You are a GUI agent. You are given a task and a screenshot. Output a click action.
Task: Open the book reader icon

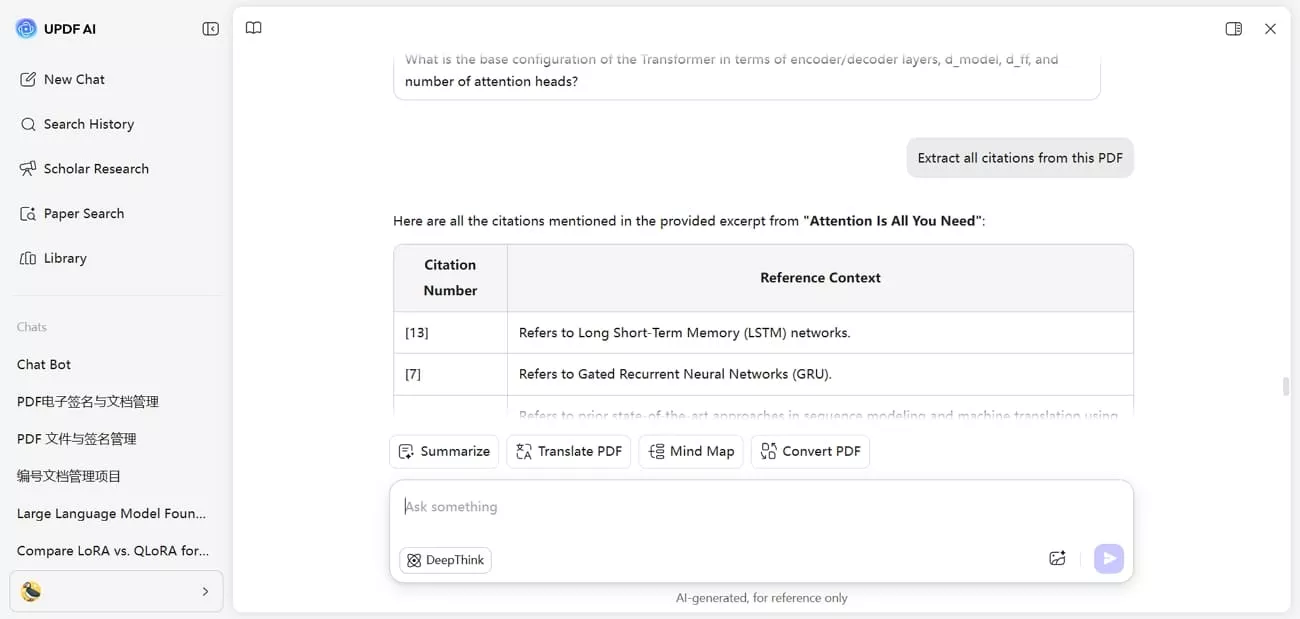pyautogui.click(x=254, y=29)
